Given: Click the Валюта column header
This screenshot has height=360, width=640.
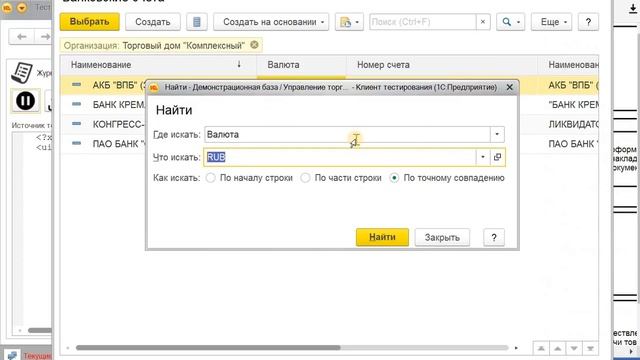Looking at the screenshot, I should pyautogui.click(x=301, y=64).
